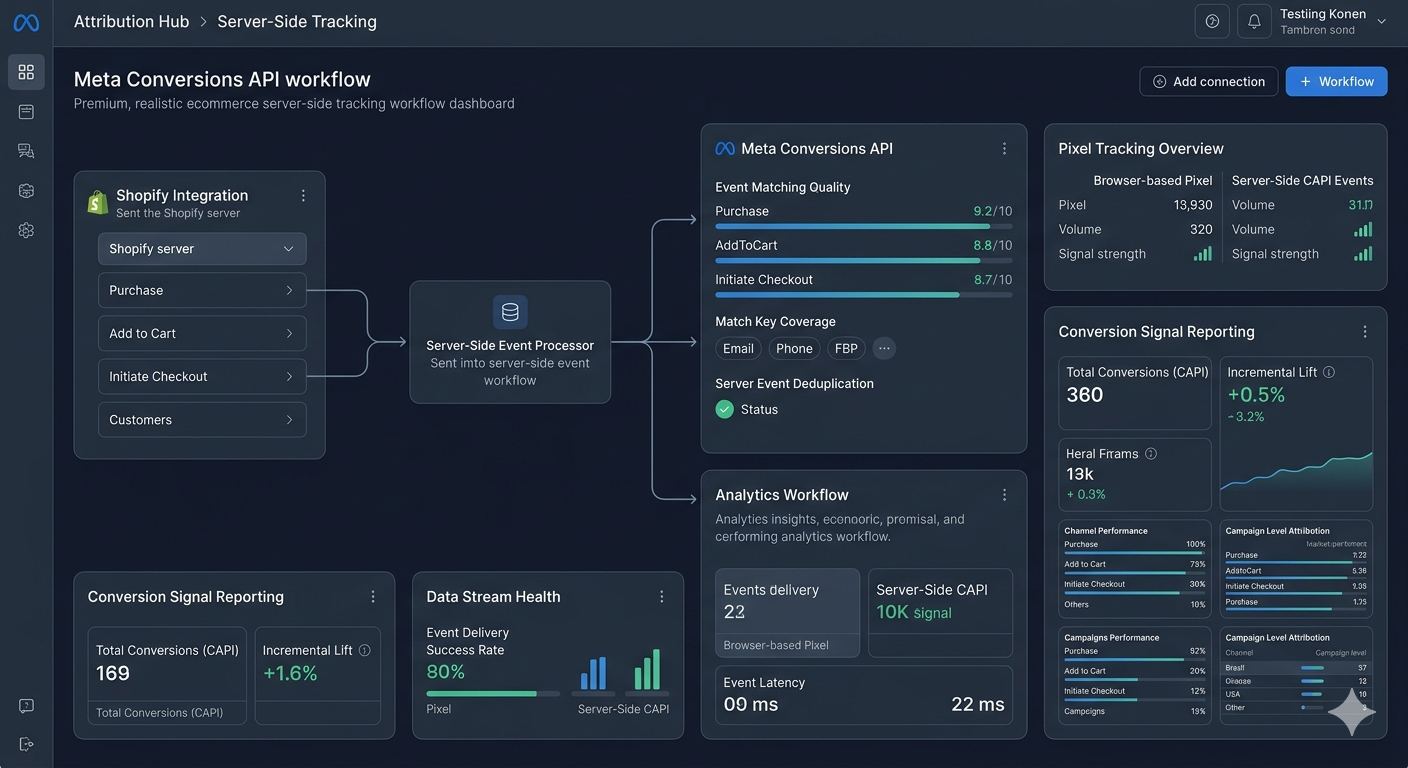This screenshot has height=768, width=1408.
Task: Click info icon beside +1.6% Incremental Lift
Action: (364, 650)
